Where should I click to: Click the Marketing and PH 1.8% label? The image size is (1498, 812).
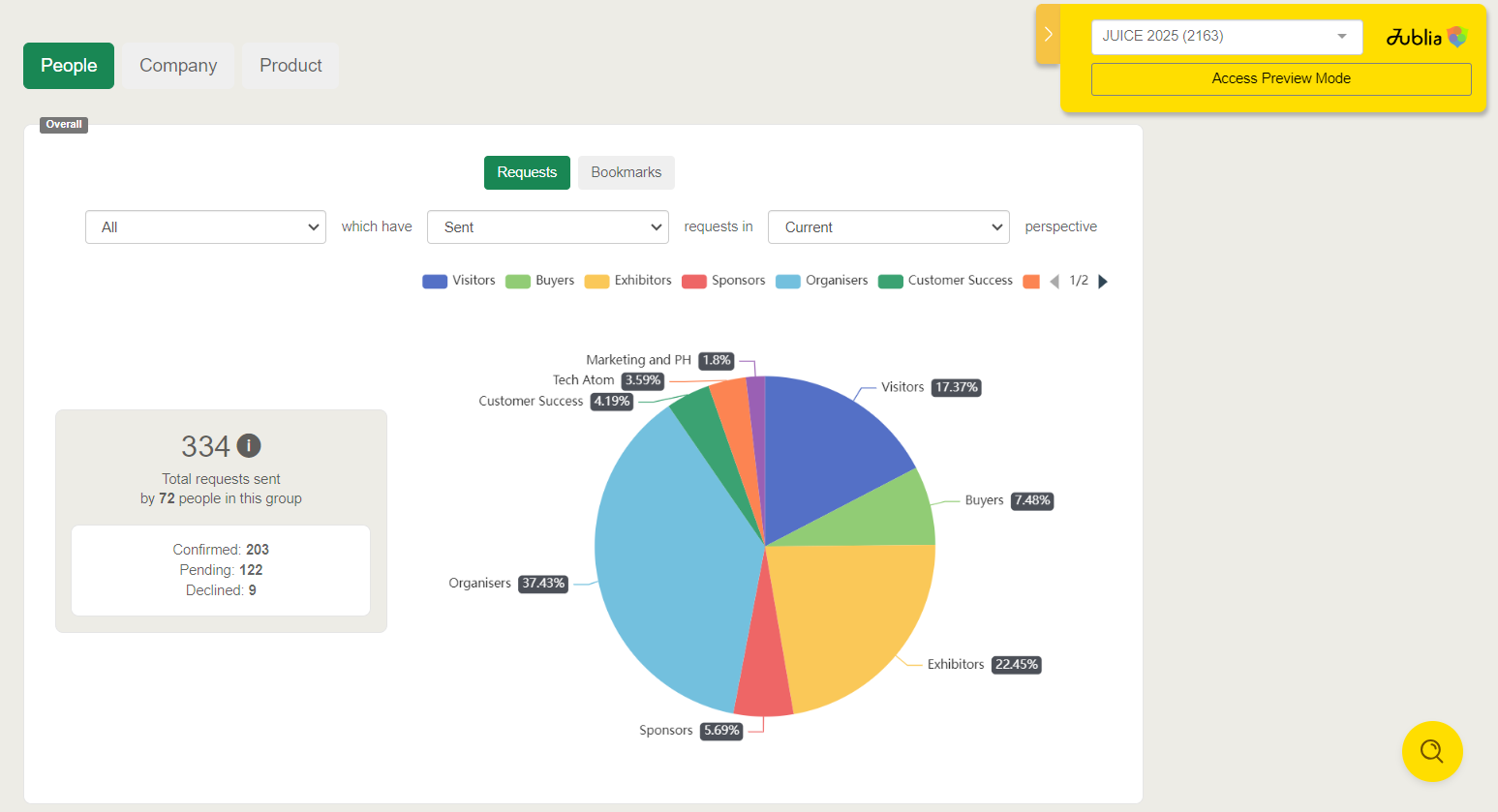[x=660, y=360]
